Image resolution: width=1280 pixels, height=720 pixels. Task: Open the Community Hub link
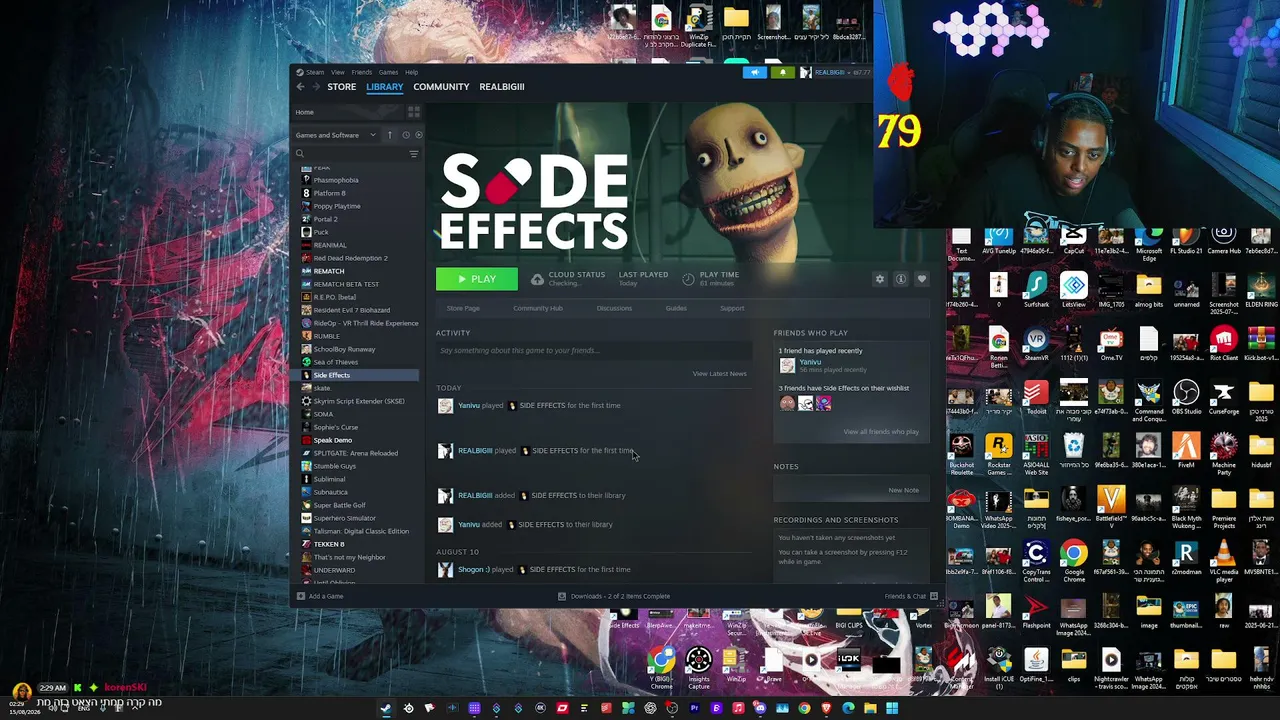point(538,308)
